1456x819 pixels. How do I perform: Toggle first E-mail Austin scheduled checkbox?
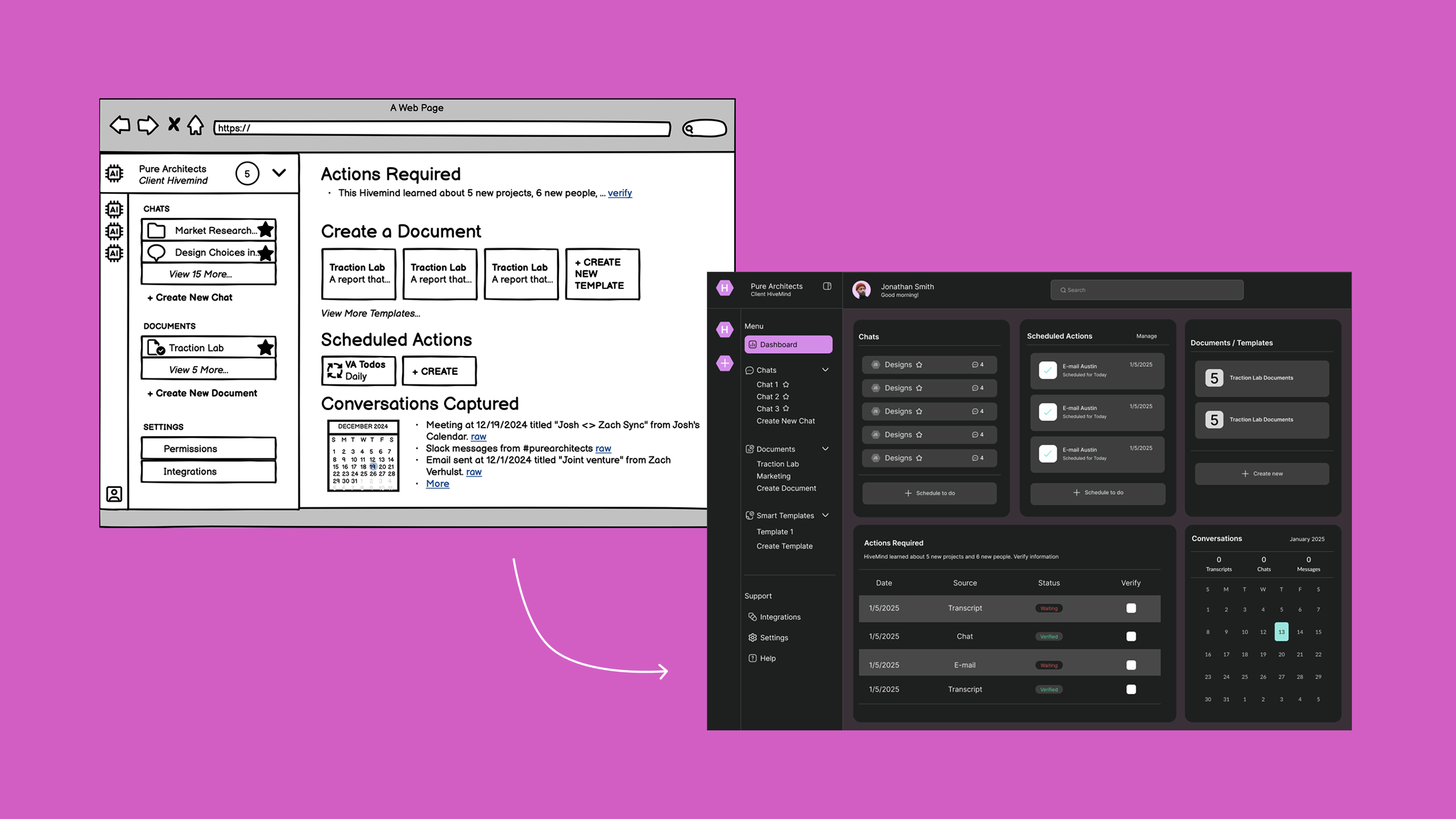[x=1048, y=370]
